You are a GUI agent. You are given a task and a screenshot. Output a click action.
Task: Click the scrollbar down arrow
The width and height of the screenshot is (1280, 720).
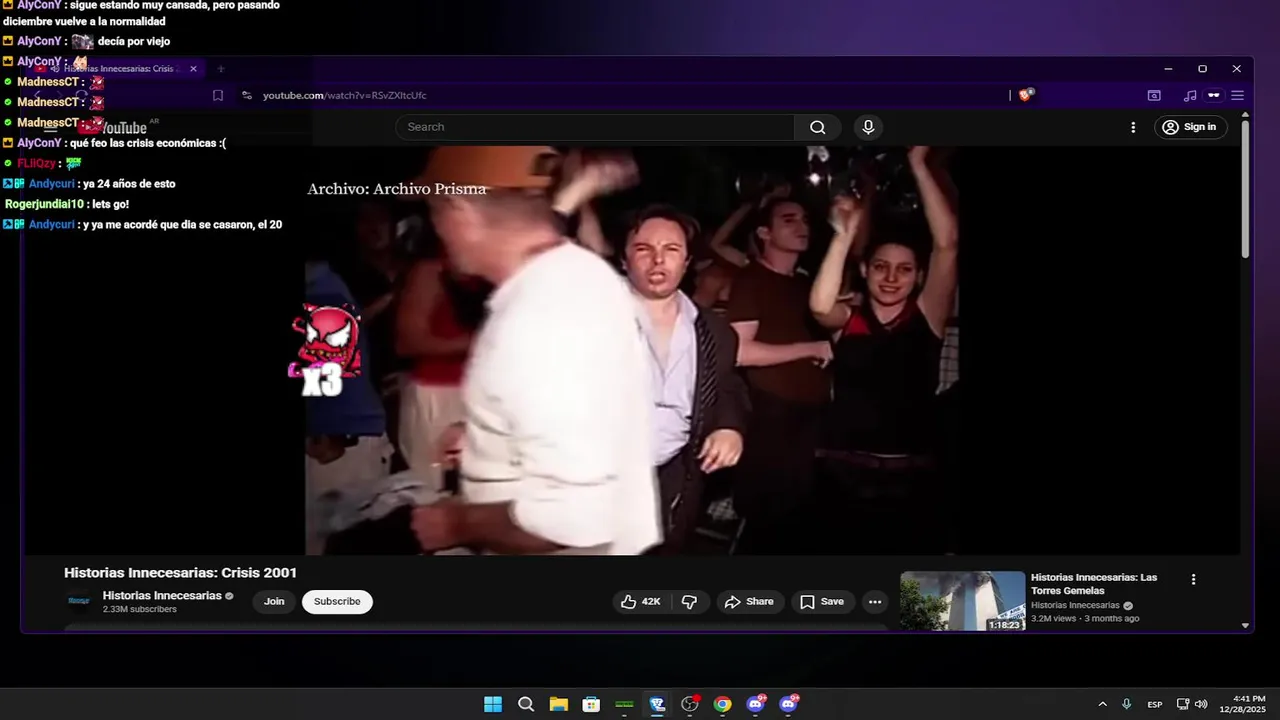coord(1245,625)
